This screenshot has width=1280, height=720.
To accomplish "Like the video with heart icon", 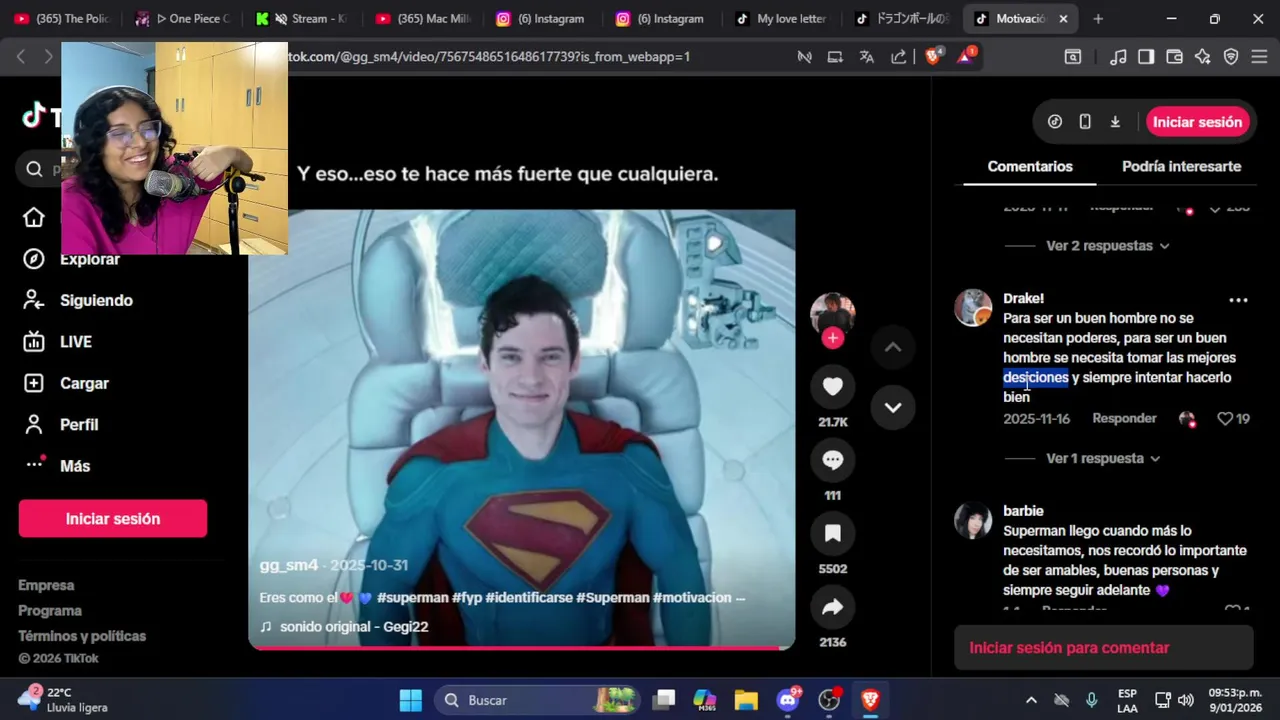I will click(x=833, y=387).
